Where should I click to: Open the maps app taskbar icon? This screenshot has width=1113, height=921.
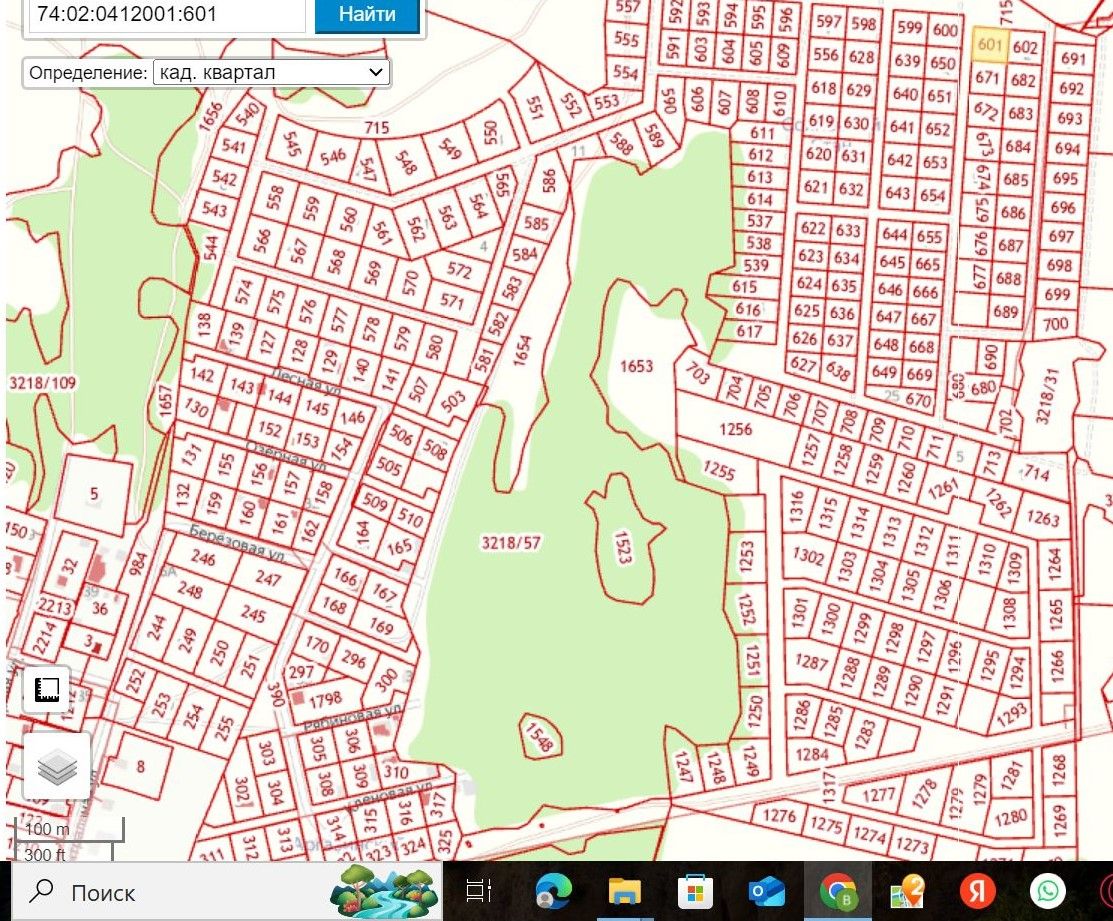coord(909,891)
